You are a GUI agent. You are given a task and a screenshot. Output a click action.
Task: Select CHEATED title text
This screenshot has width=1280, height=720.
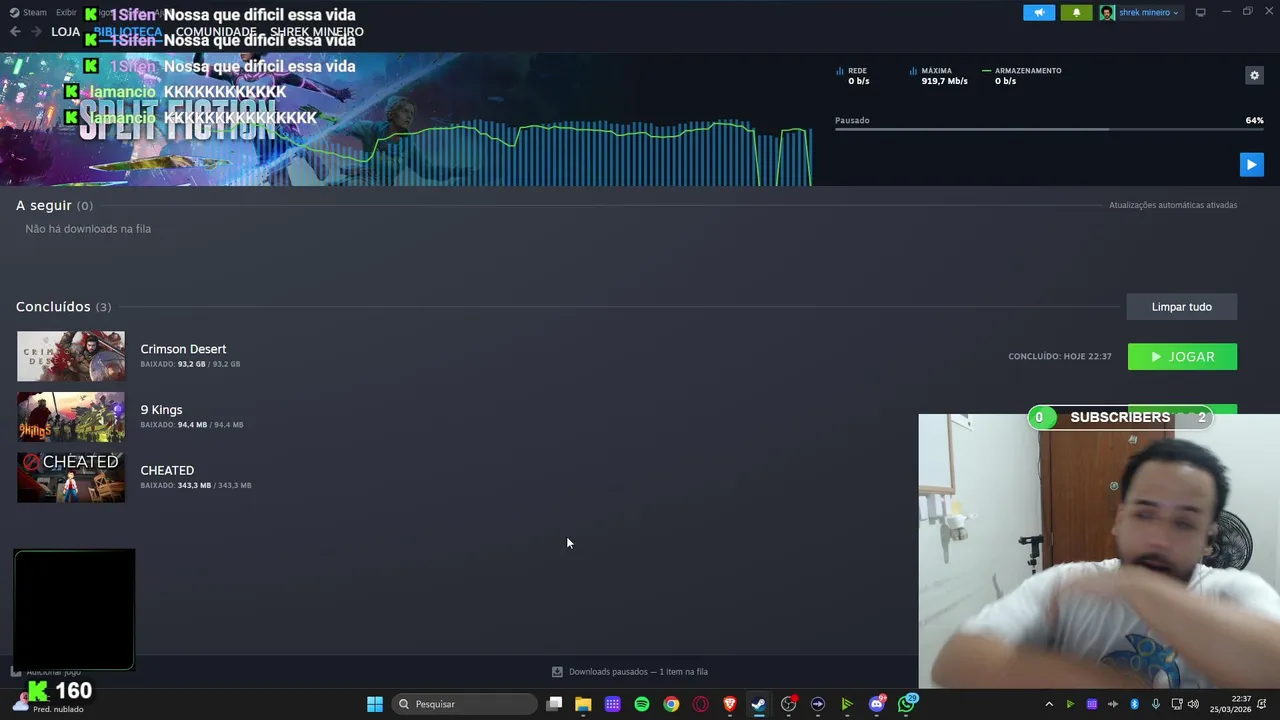[x=167, y=470]
